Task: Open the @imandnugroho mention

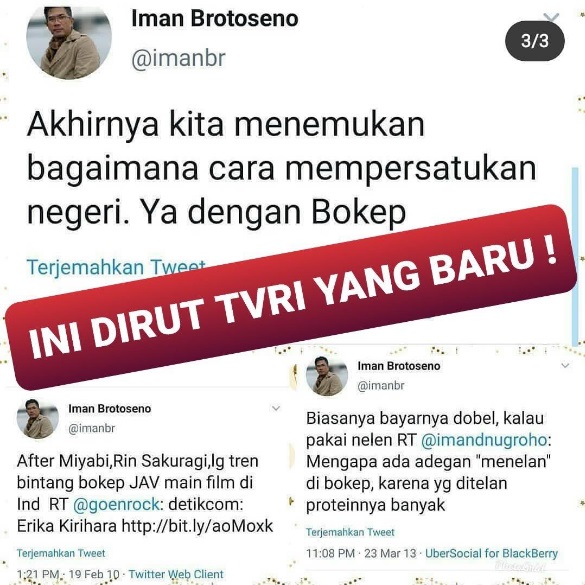Action: click(484, 440)
